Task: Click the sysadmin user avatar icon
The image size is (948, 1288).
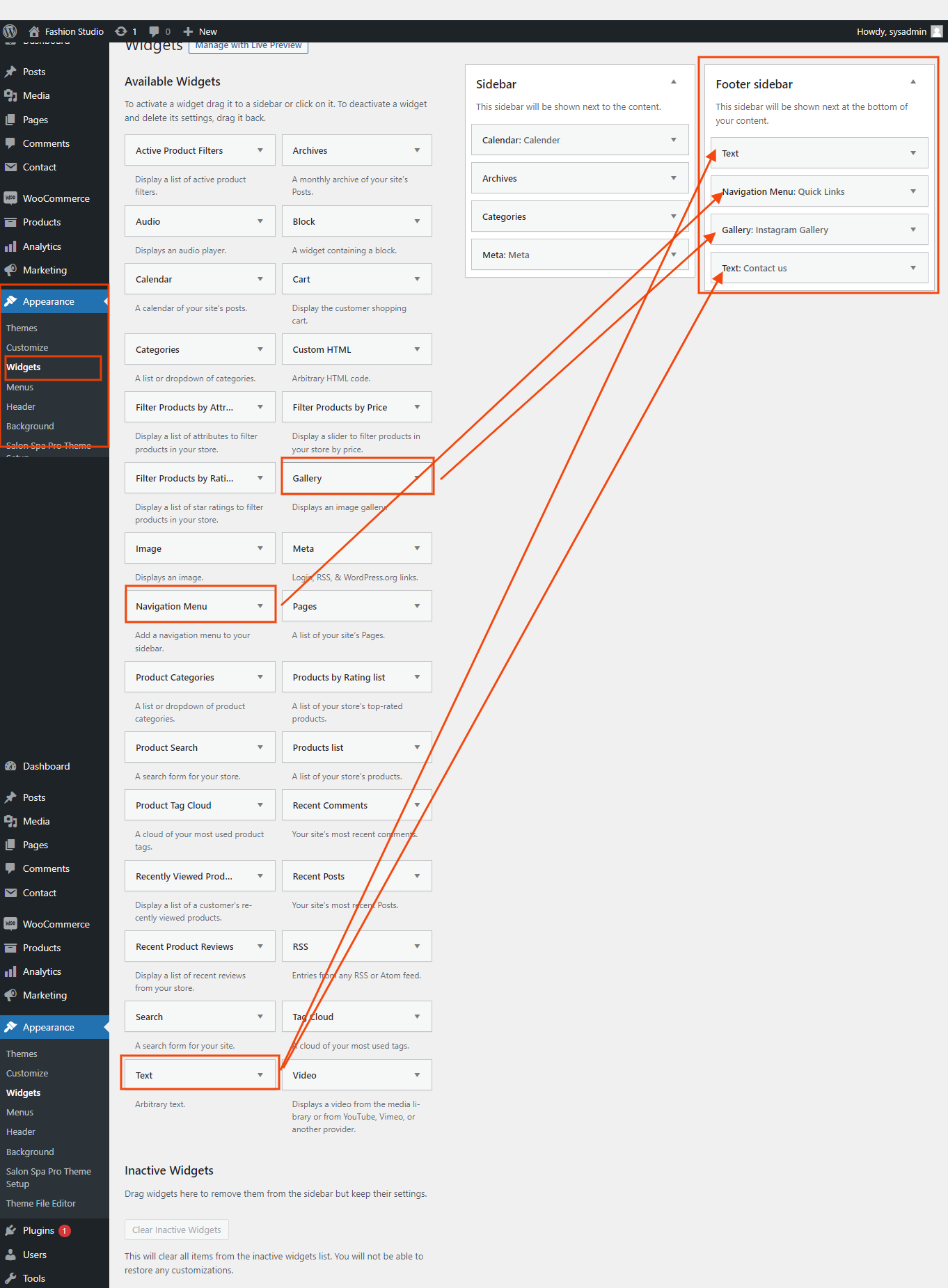Action: coord(937,31)
